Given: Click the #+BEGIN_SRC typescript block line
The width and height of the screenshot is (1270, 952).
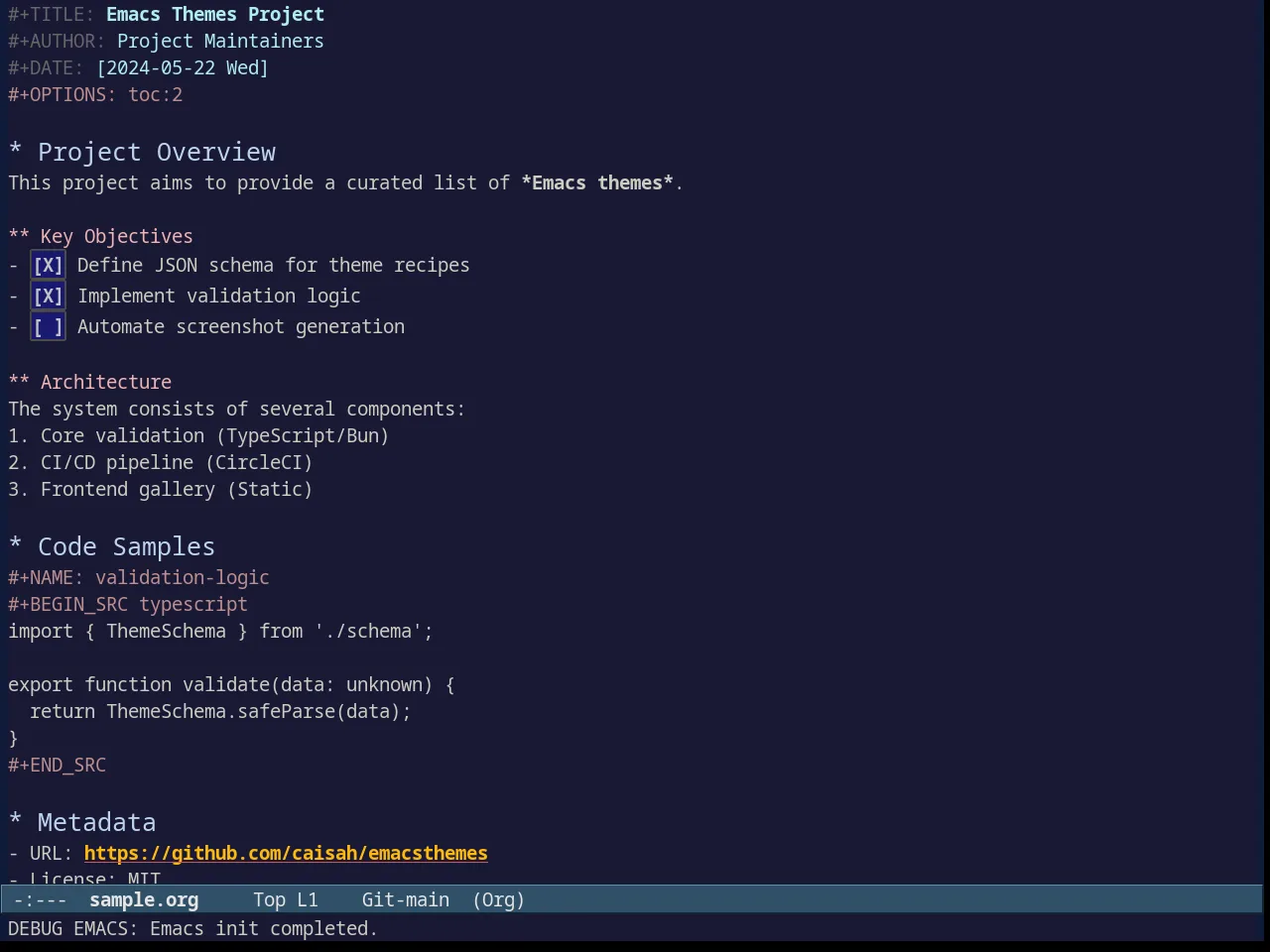Looking at the screenshot, I should click(128, 604).
